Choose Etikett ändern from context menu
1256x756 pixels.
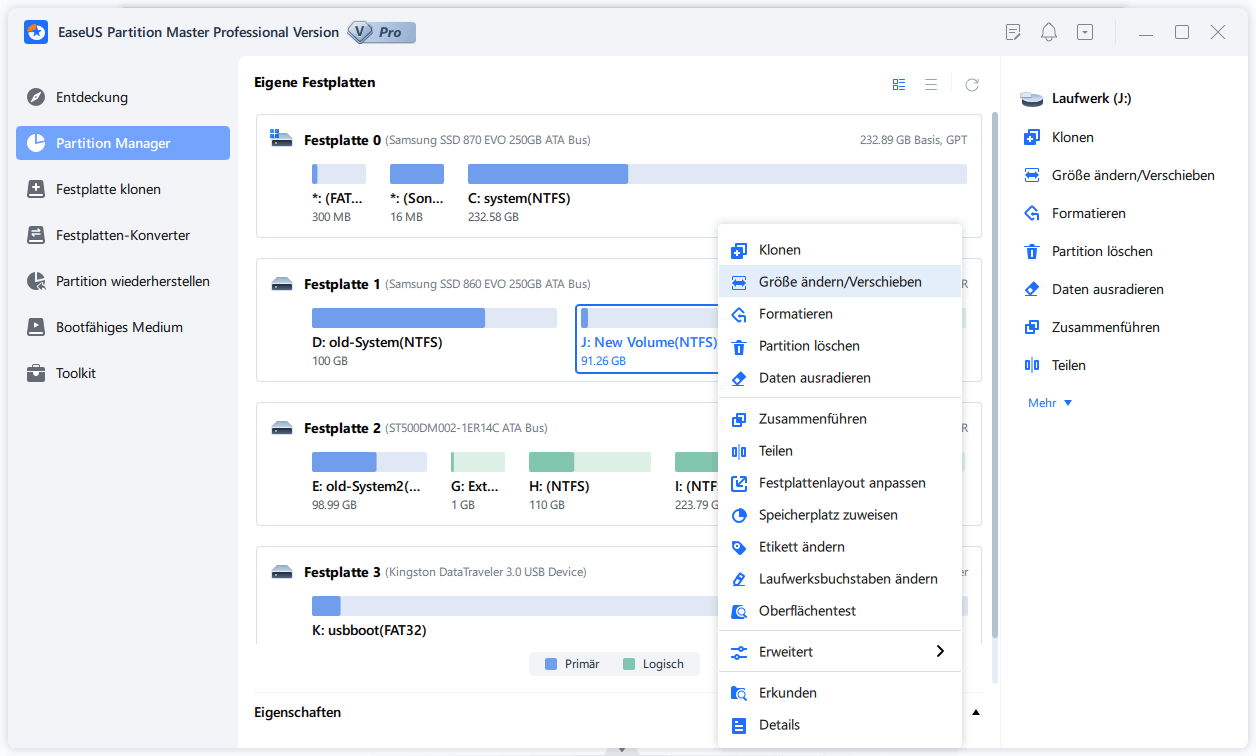coord(840,547)
